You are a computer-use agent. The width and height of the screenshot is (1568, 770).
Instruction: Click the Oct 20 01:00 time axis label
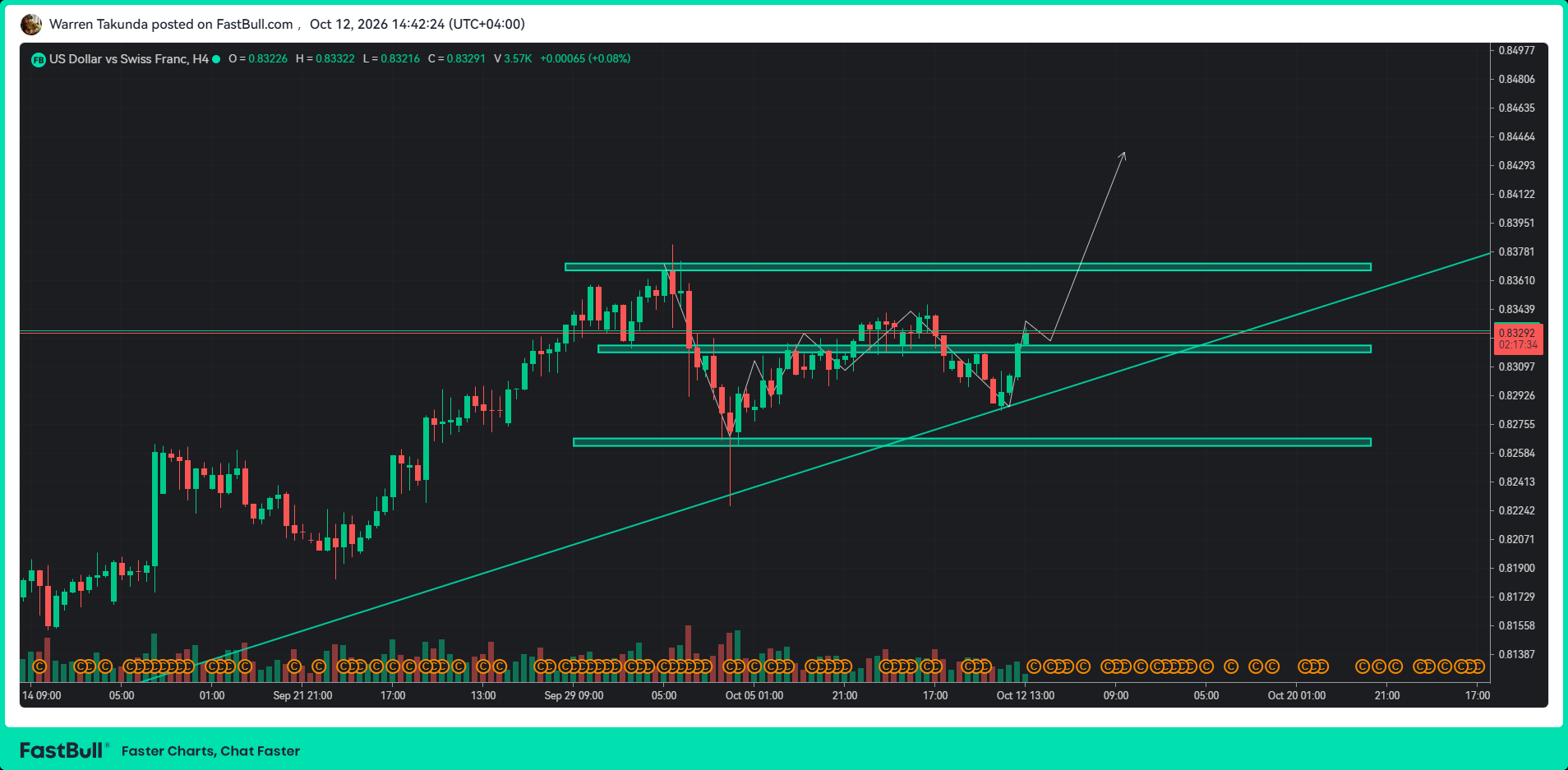1297,696
